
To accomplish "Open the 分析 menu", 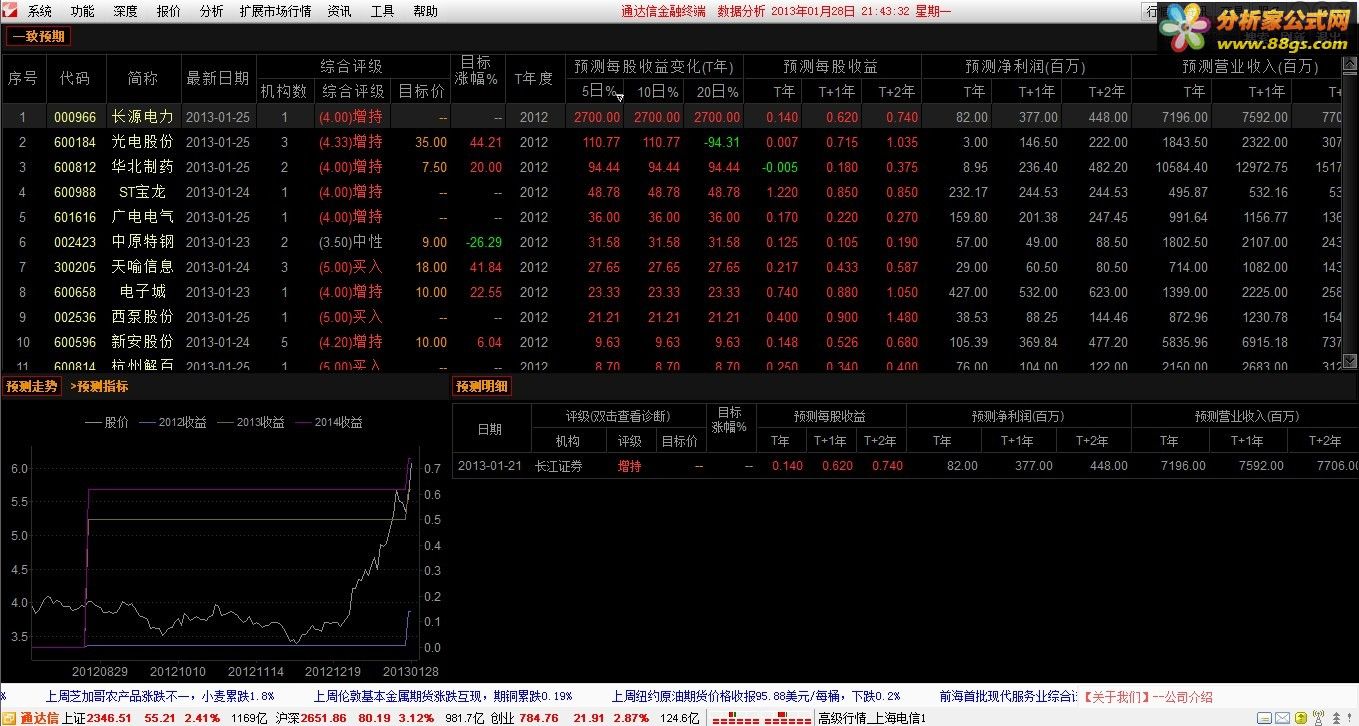I will (x=211, y=12).
